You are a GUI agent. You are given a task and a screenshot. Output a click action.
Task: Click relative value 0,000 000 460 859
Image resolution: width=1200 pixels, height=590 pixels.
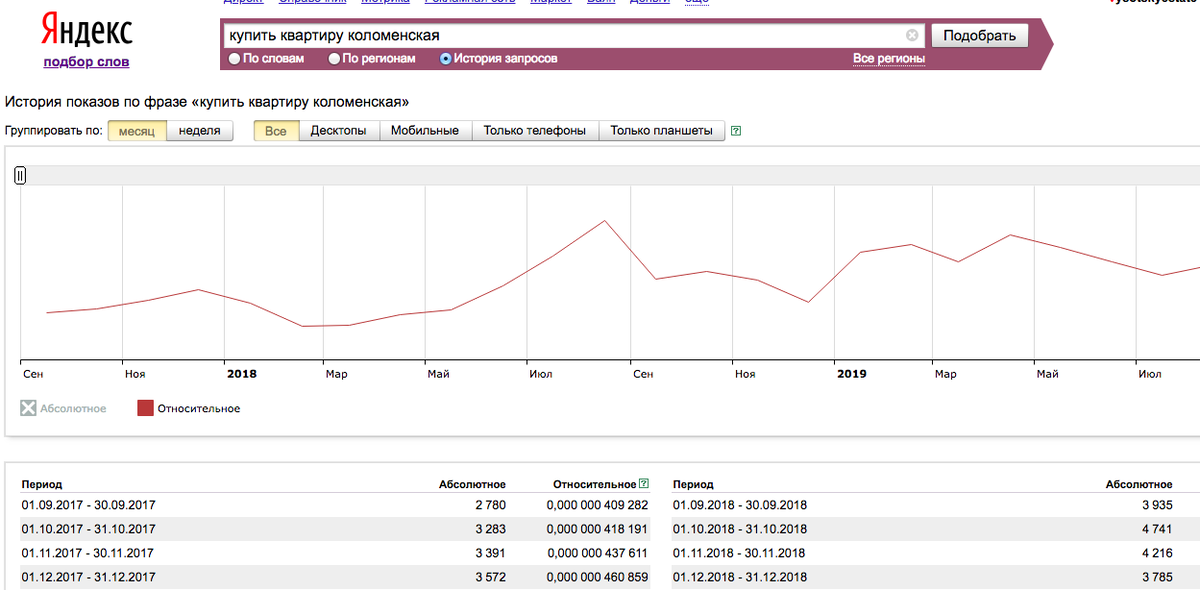click(597, 577)
